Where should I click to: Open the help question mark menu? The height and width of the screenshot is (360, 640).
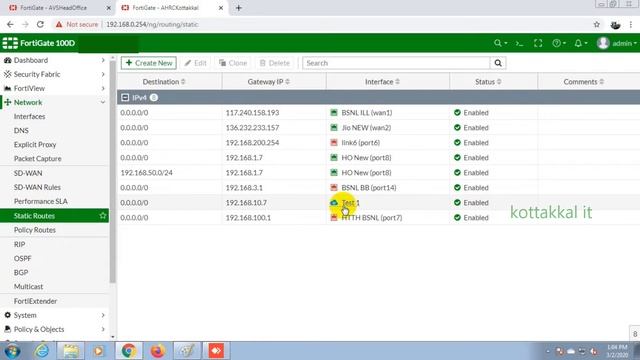pos(559,43)
